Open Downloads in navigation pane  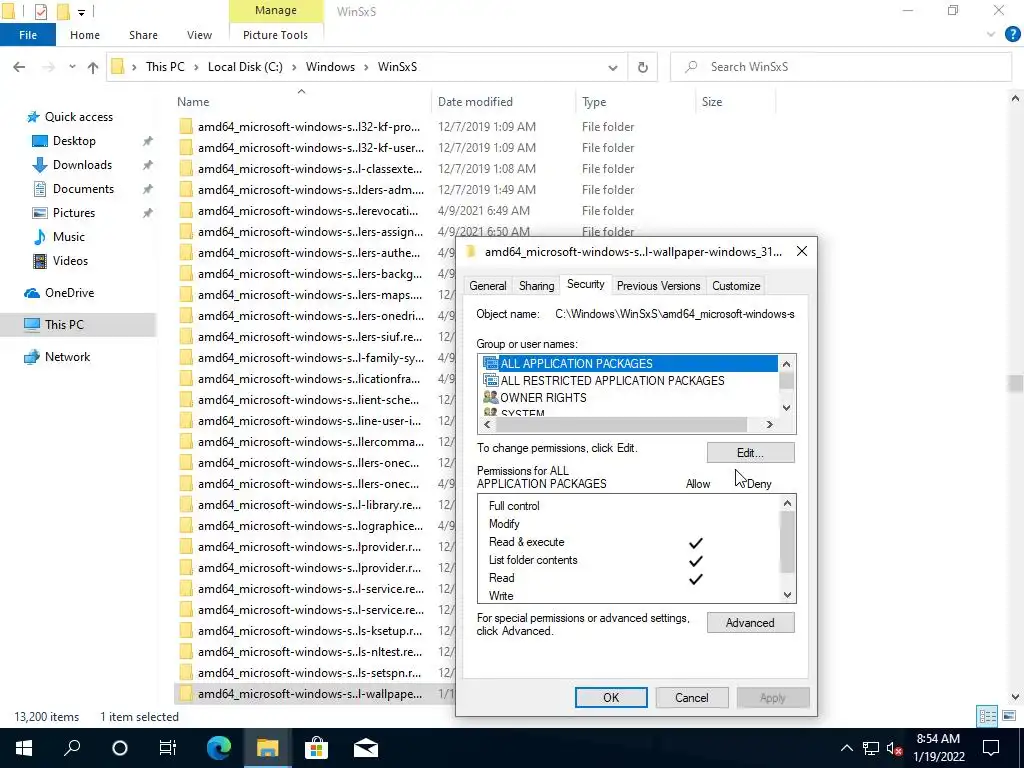(x=82, y=165)
